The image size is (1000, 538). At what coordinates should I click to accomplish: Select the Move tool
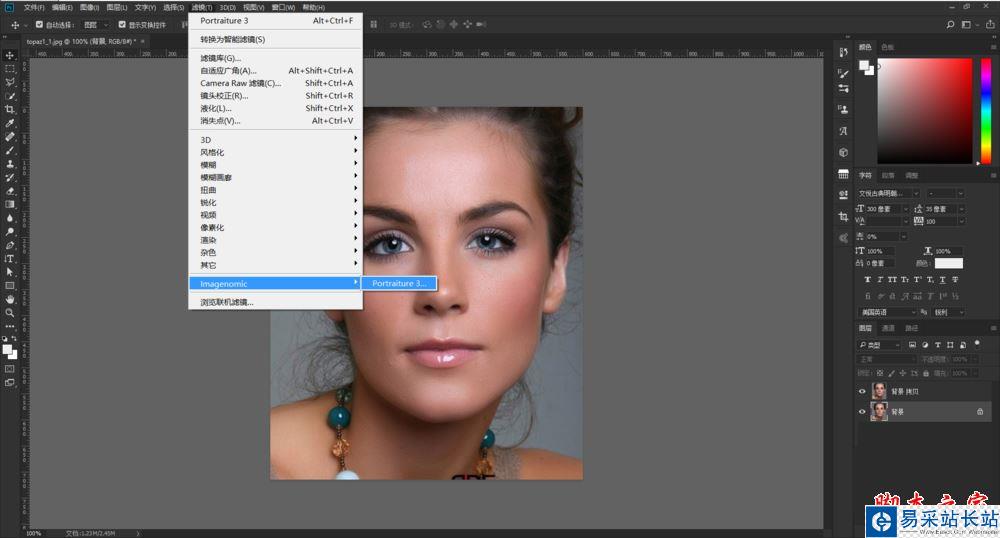10,55
